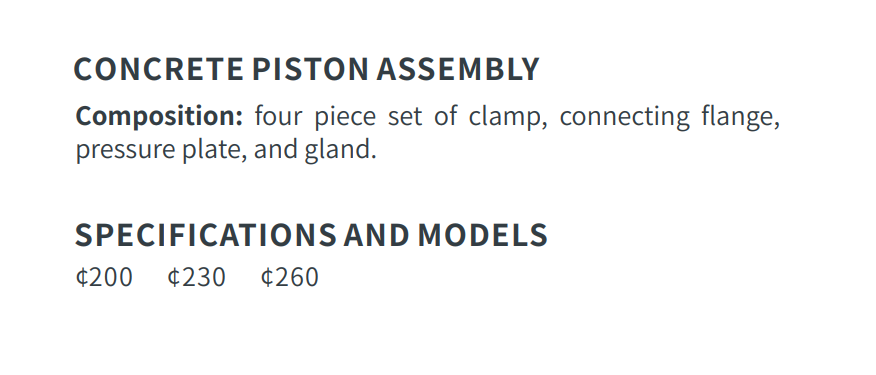Screen dimensions: 876x375
Task: Click the word AND in second heading
Action: (x=377, y=235)
